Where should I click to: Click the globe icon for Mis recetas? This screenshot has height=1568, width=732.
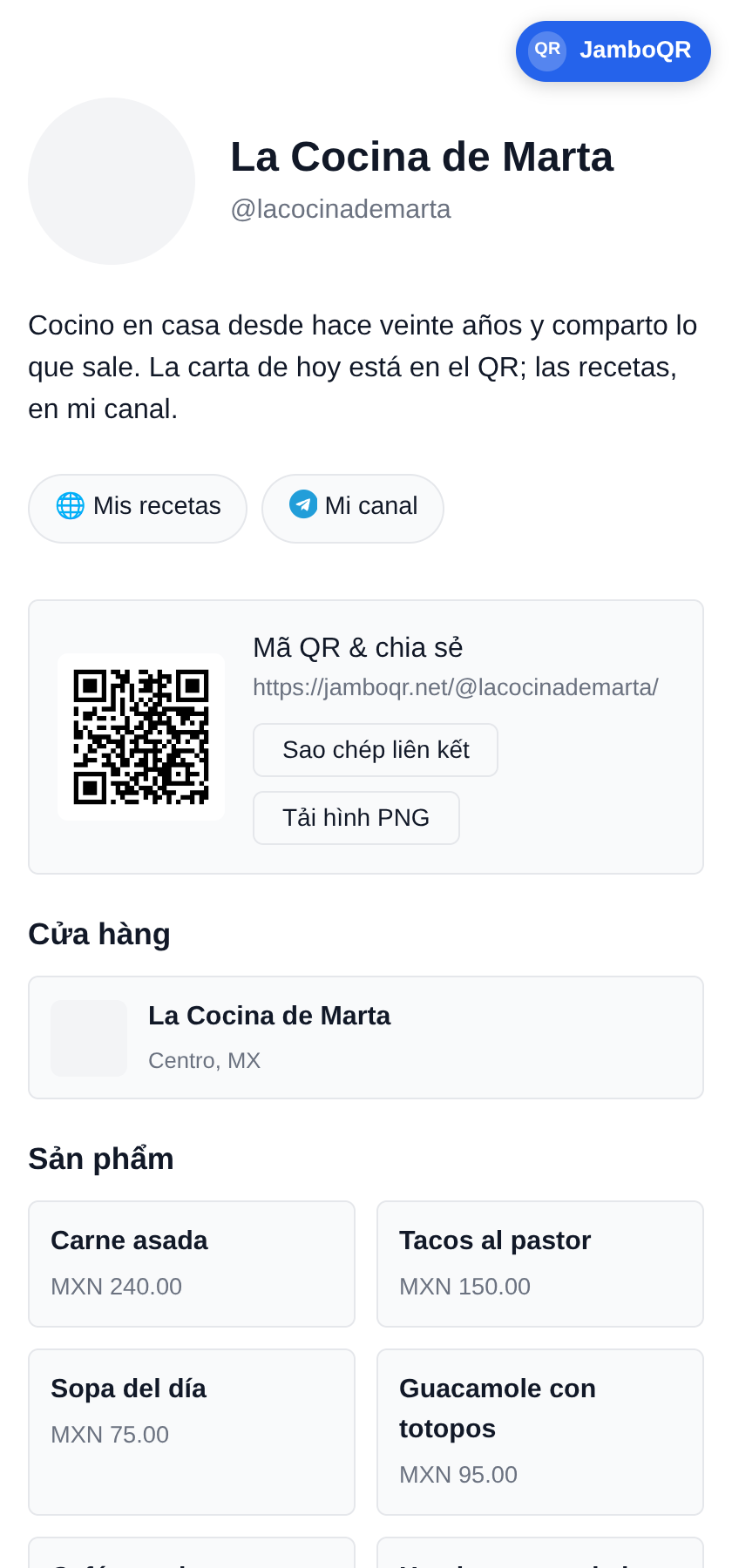(70, 505)
